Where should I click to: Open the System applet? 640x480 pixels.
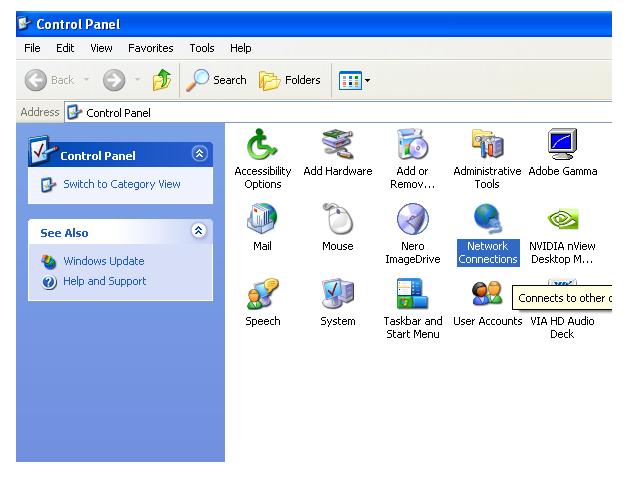pyautogui.click(x=338, y=296)
